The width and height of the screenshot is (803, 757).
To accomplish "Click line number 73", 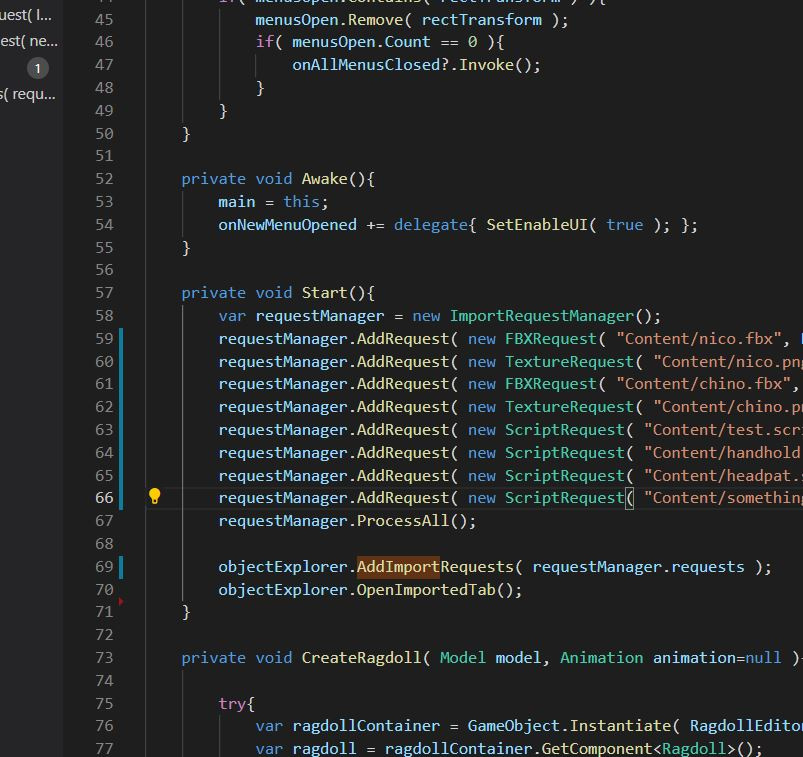I will tap(104, 658).
